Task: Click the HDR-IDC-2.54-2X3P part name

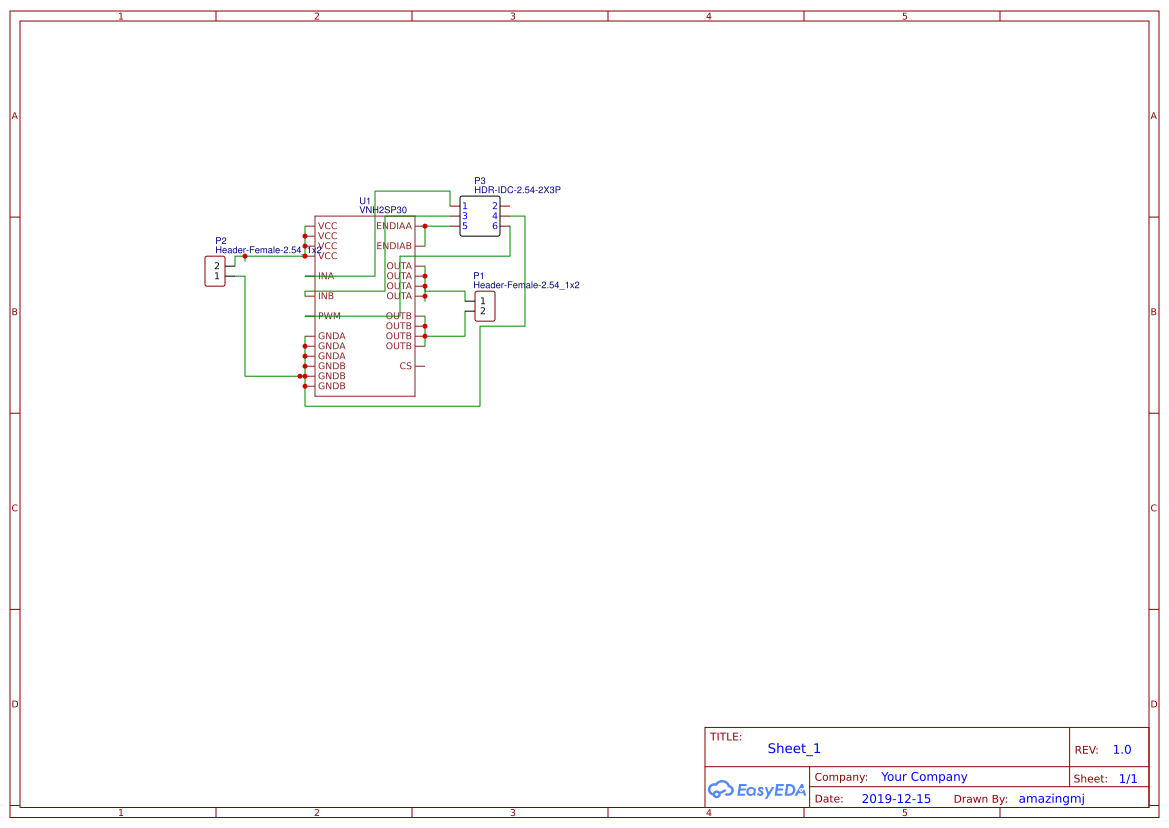Action: coord(517,190)
